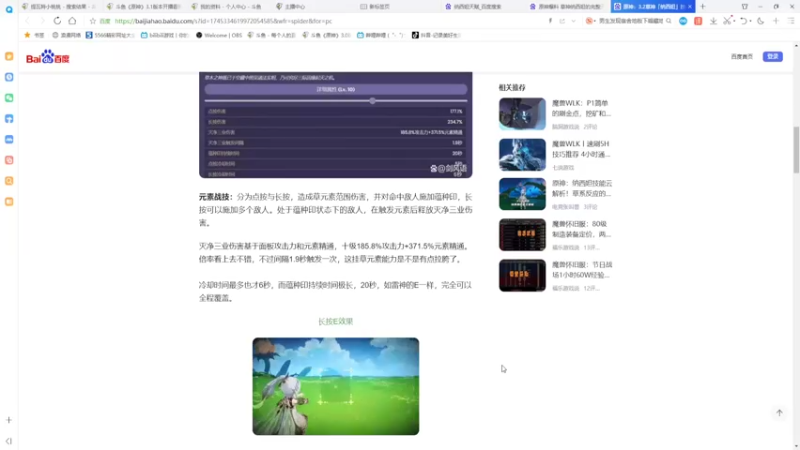The height and width of the screenshot is (450, 800).
Task: Click the browser forward arrow
Action: point(42,21)
